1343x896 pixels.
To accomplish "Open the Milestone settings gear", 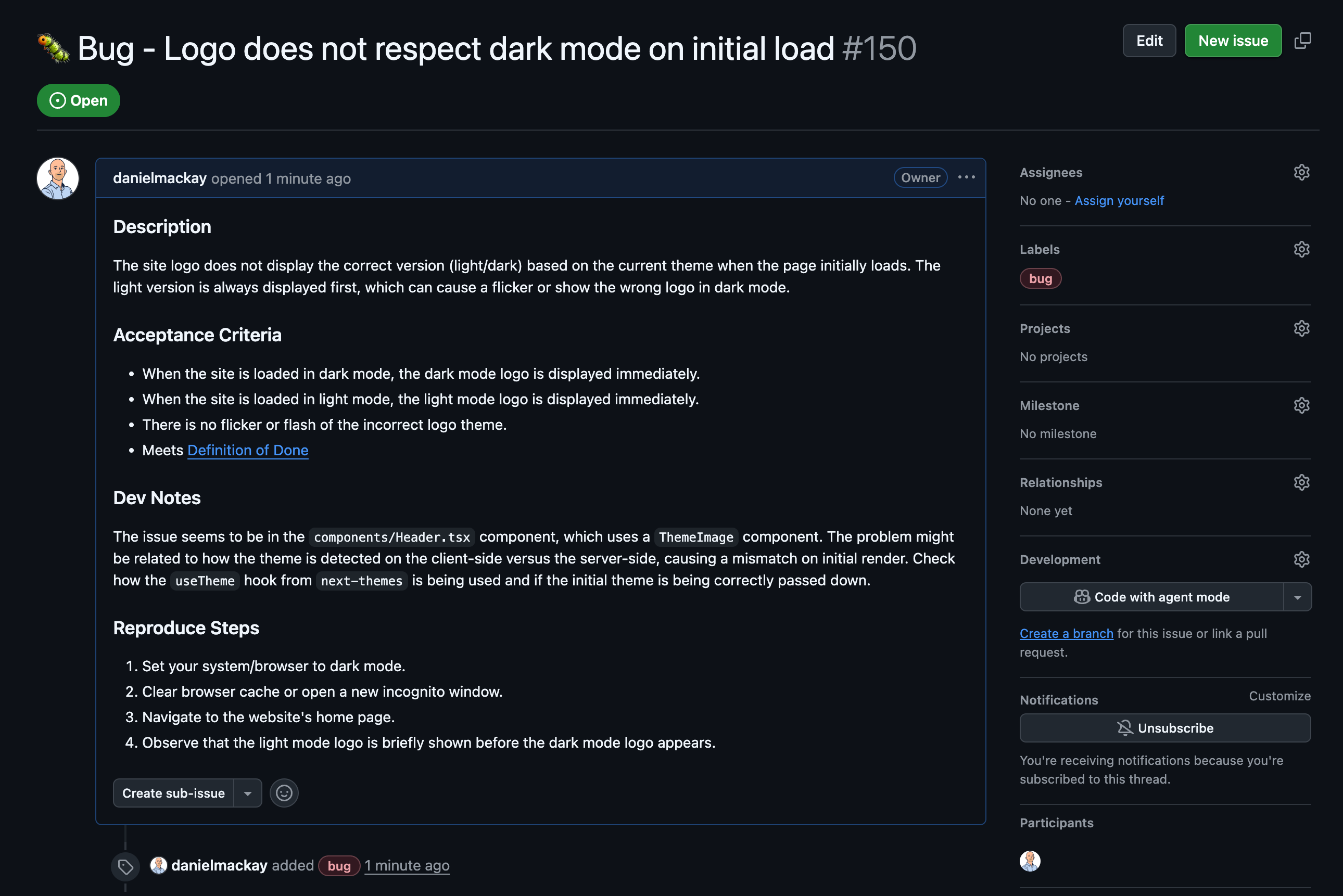I will tap(1301, 405).
